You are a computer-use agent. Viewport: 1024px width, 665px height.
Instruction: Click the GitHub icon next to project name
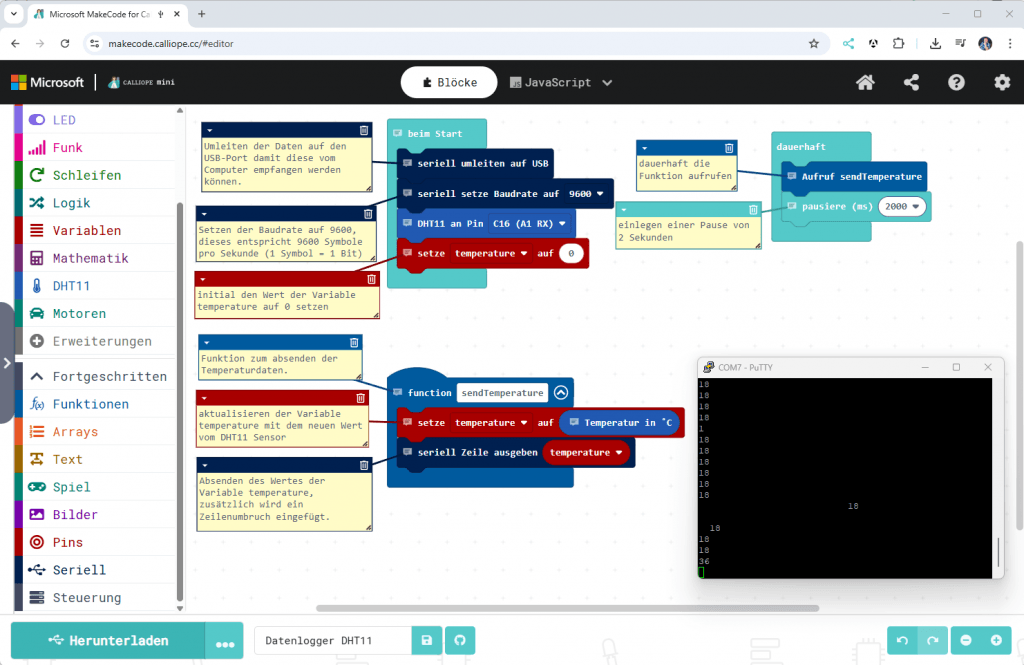tap(460, 640)
